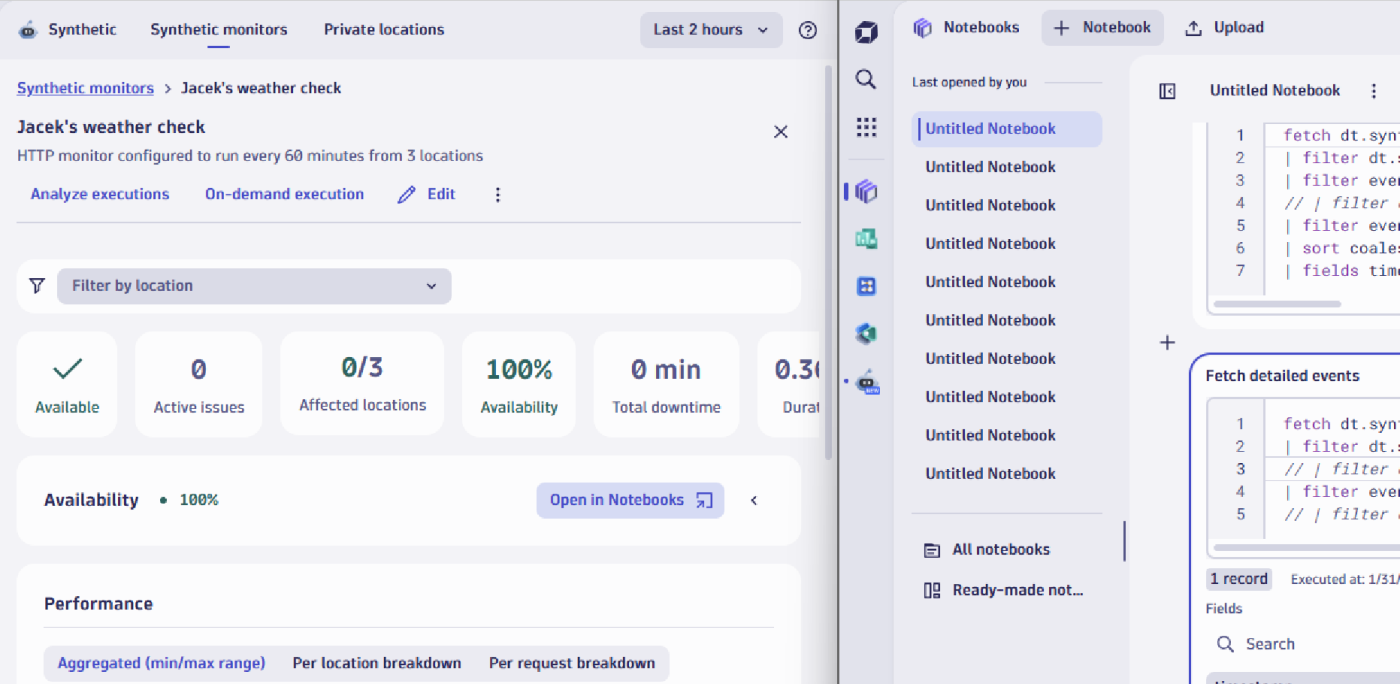Click the Dynatrace logo icon

click(x=866, y=31)
